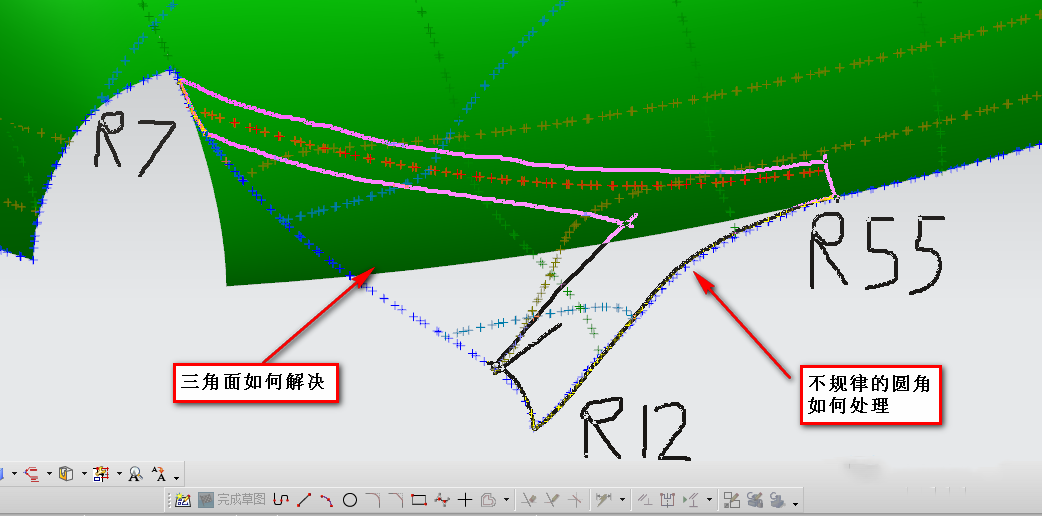Click the magnifier text search icon
Screen dimensions: 1042x516
click(134, 474)
